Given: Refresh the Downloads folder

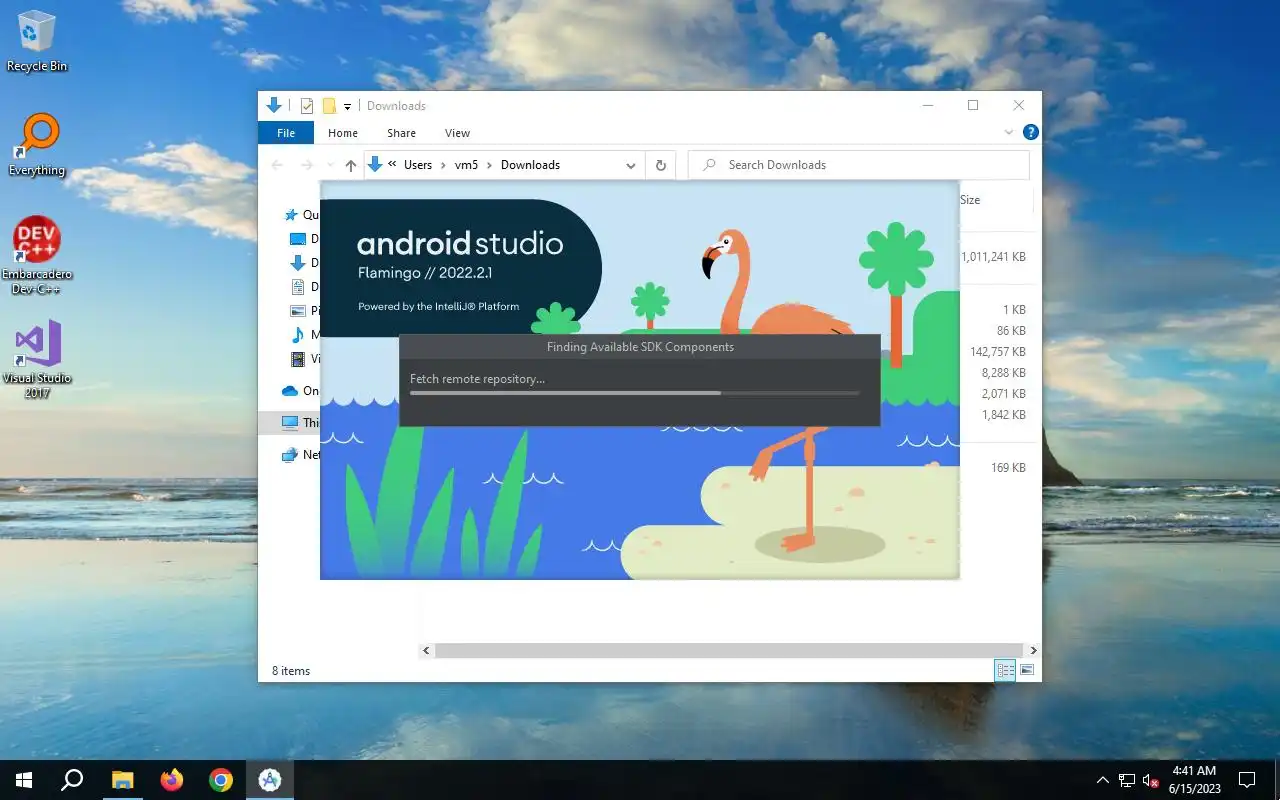Looking at the screenshot, I should pyautogui.click(x=660, y=165).
